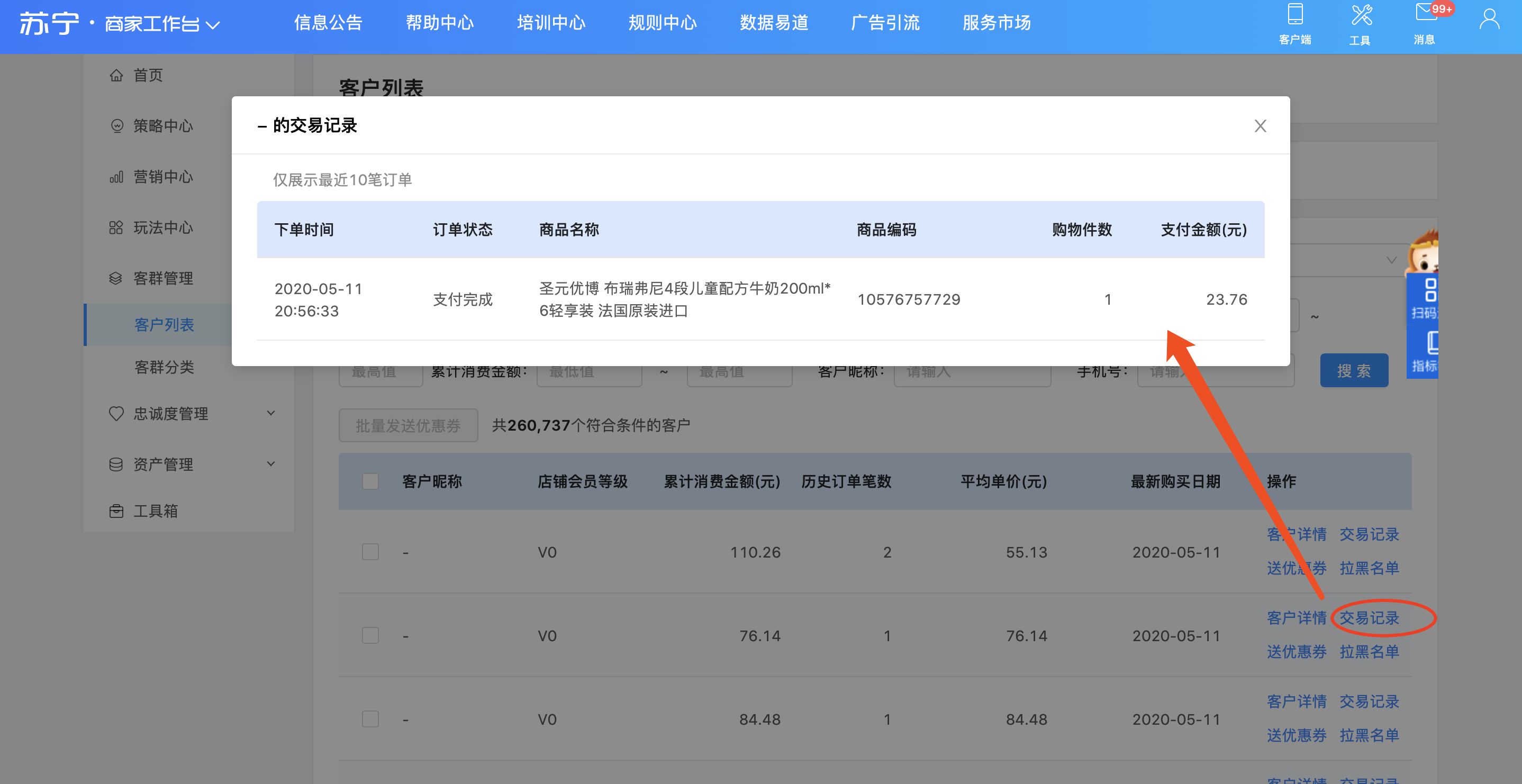Open 策略中心 from the sidebar

[x=162, y=126]
